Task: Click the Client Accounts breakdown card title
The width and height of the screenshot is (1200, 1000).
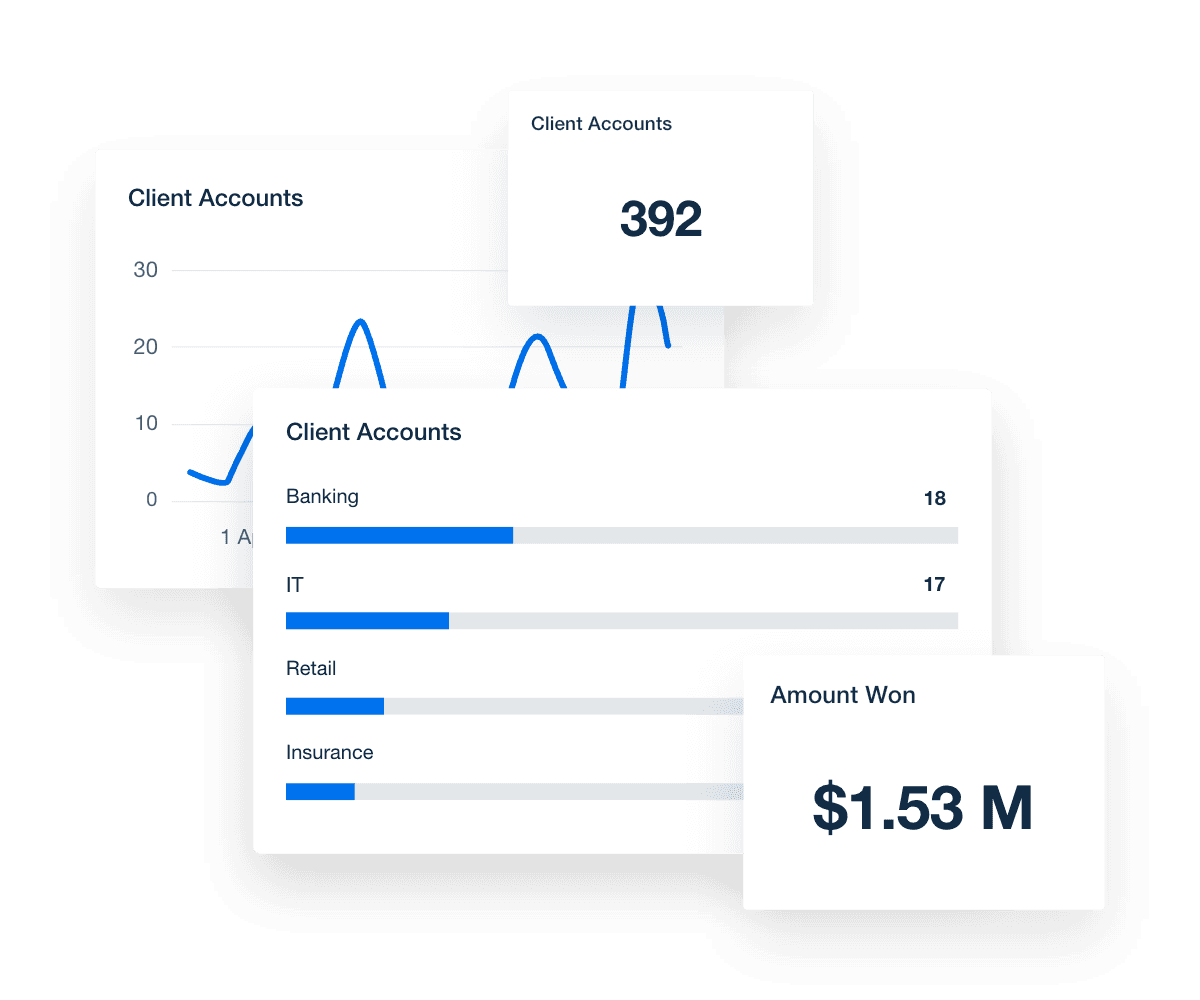Action: tap(374, 432)
